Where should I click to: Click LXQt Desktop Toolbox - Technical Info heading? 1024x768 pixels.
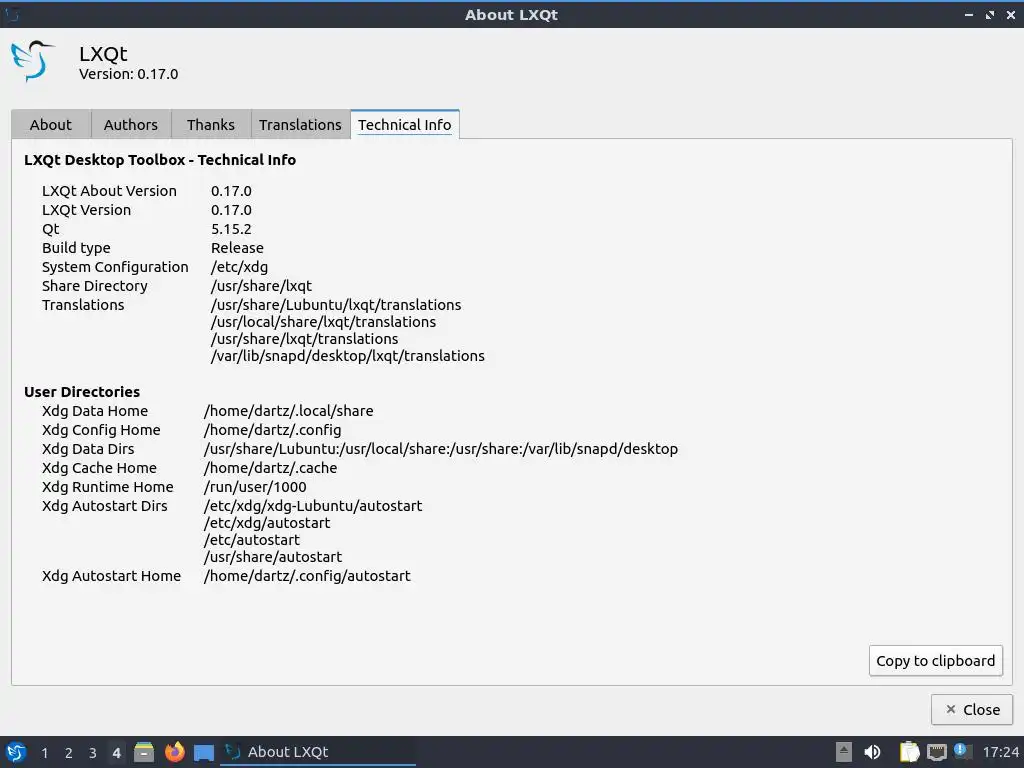click(x=160, y=160)
